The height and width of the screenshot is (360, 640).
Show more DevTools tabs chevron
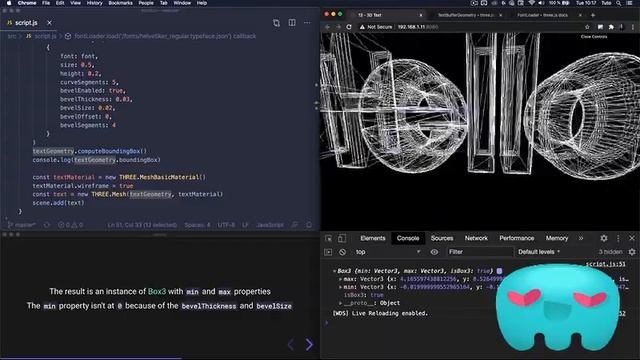point(581,238)
